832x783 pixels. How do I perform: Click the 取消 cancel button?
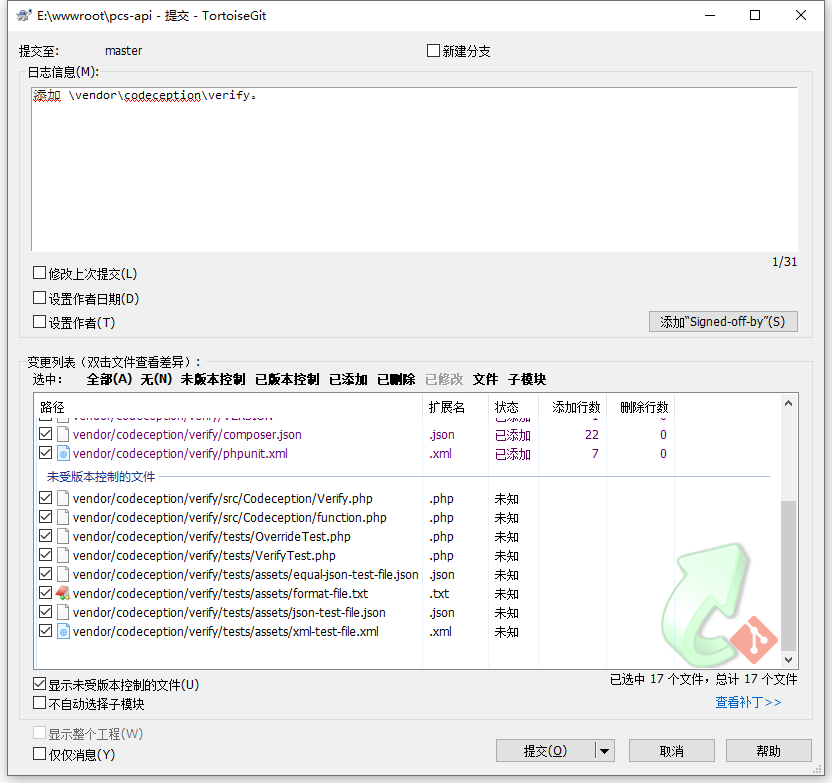coord(672,751)
